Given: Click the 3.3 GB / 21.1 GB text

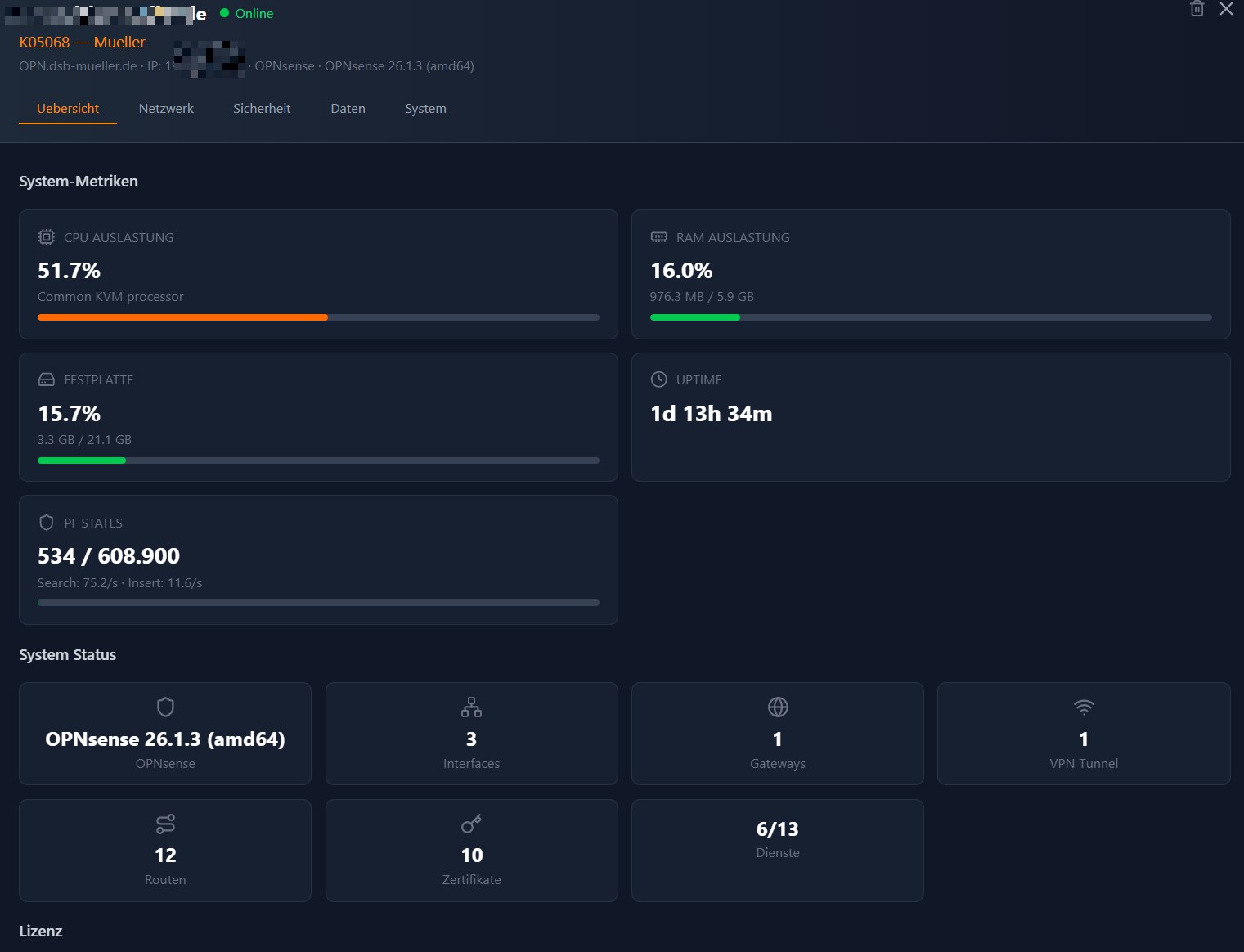Looking at the screenshot, I should 84,440.
